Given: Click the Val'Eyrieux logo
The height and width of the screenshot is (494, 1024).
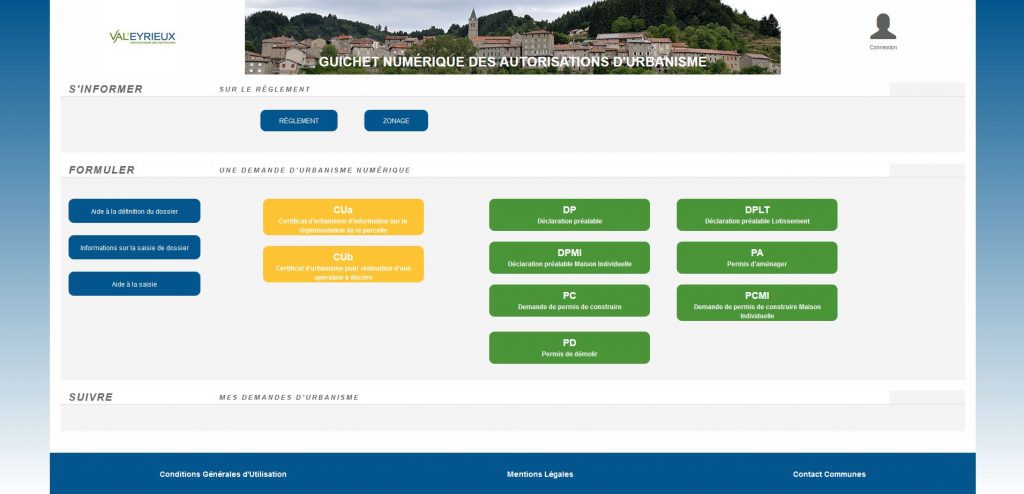Looking at the screenshot, I should point(142,38).
